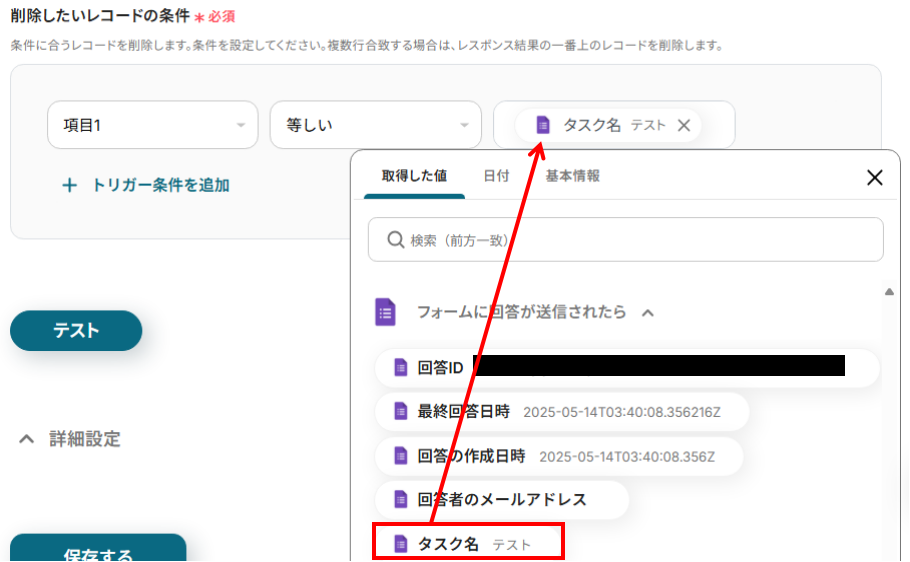This screenshot has width=910, height=562.
Task: Click the document icon on 最終回答日時 item
Action: [x=401, y=411]
